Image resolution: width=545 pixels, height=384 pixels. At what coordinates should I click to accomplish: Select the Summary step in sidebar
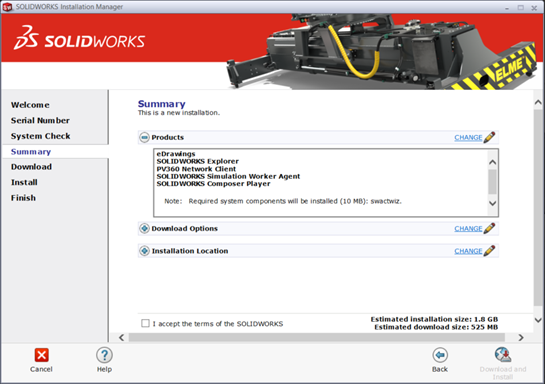31,152
